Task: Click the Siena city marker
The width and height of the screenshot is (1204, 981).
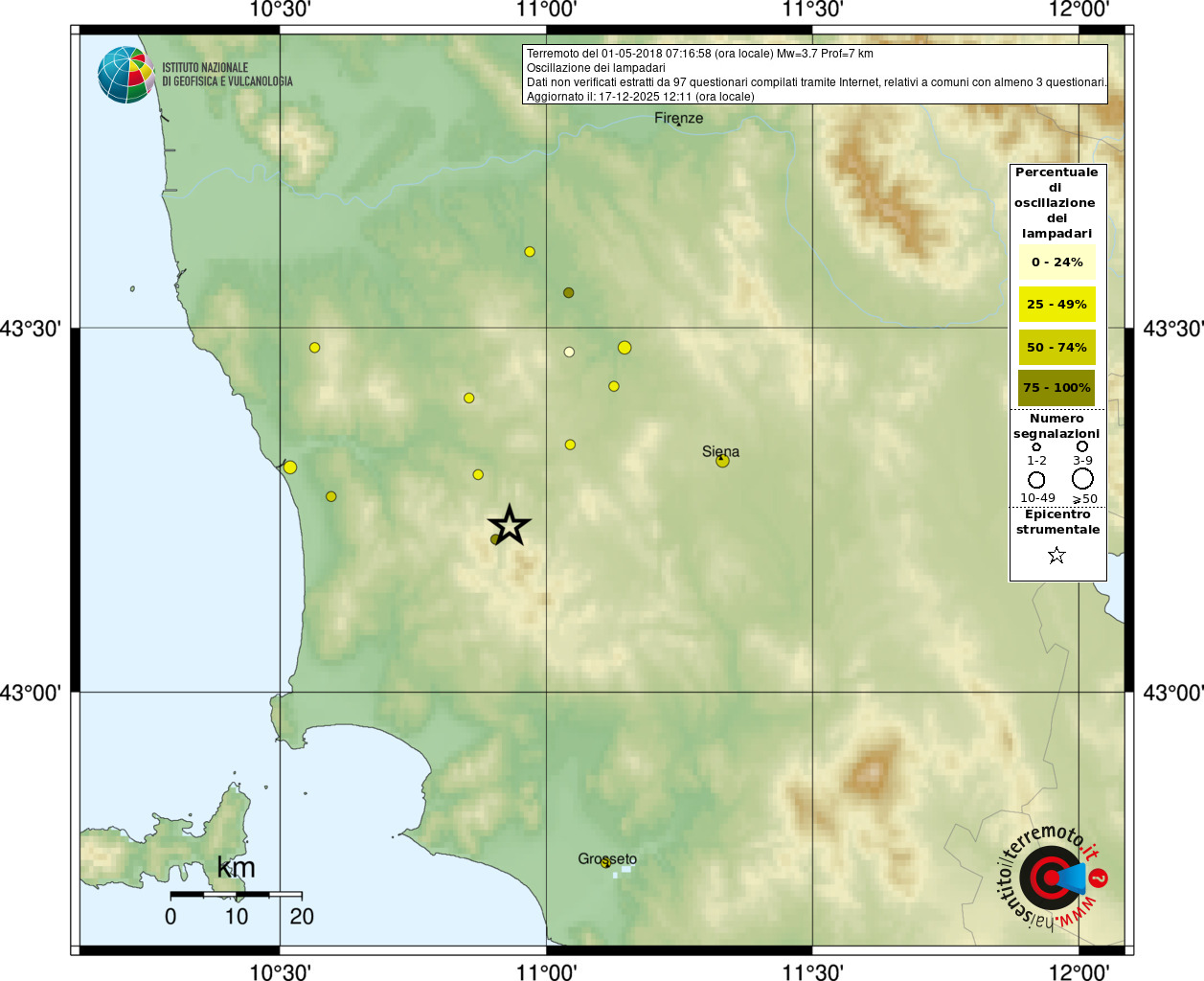Action: [722, 461]
